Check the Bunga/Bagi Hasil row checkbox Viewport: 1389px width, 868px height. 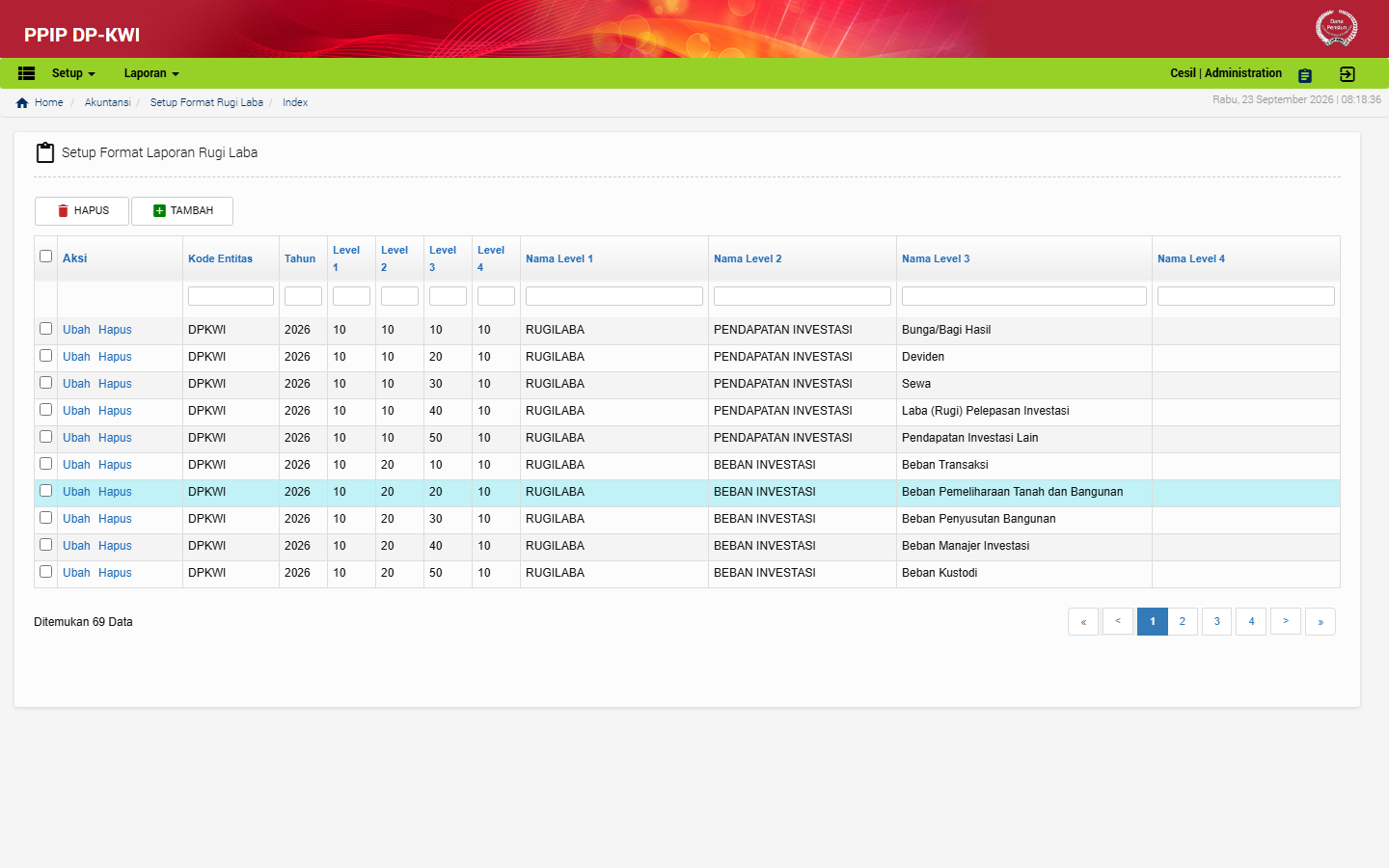[45, 329]
